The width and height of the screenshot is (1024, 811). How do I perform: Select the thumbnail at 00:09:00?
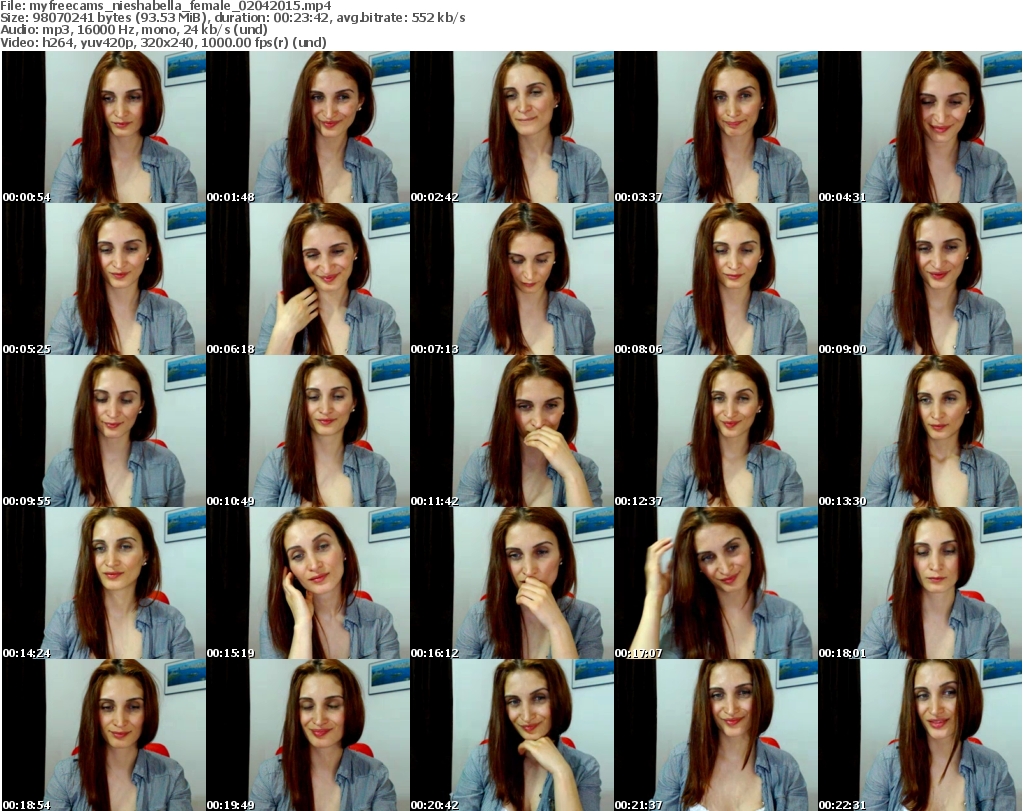[x=920, y=279]
